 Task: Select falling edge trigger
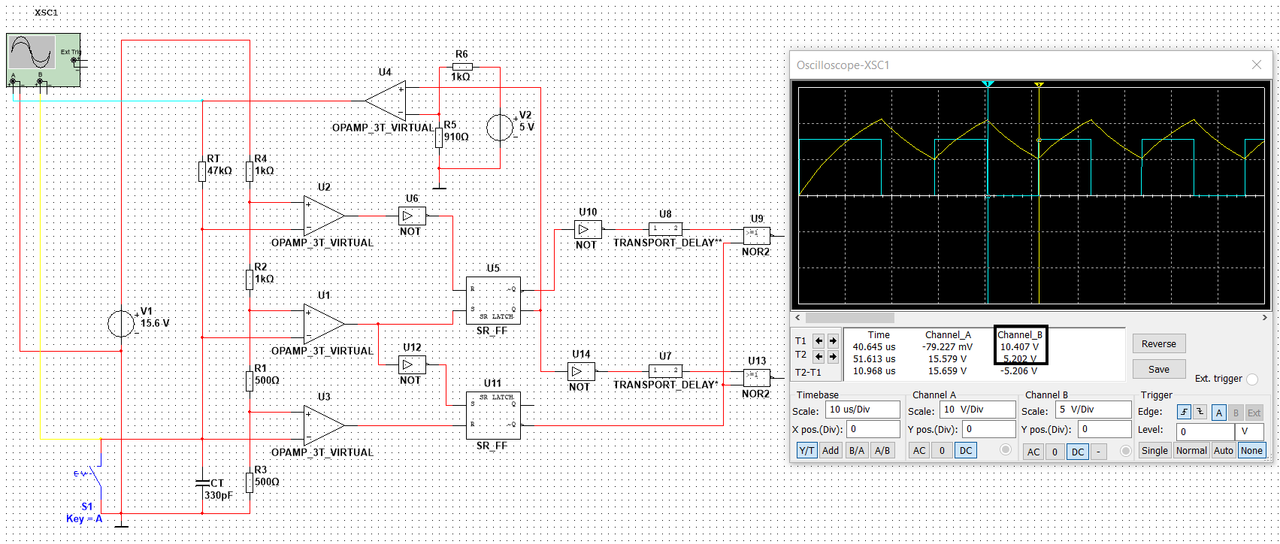coord(1200,412)
